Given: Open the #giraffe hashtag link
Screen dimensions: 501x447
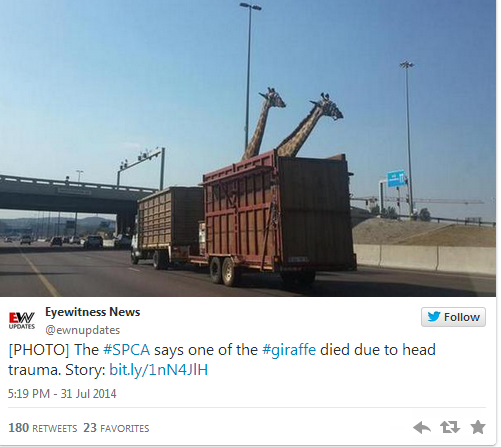Looking at the screenshot, I should point(289,350).
